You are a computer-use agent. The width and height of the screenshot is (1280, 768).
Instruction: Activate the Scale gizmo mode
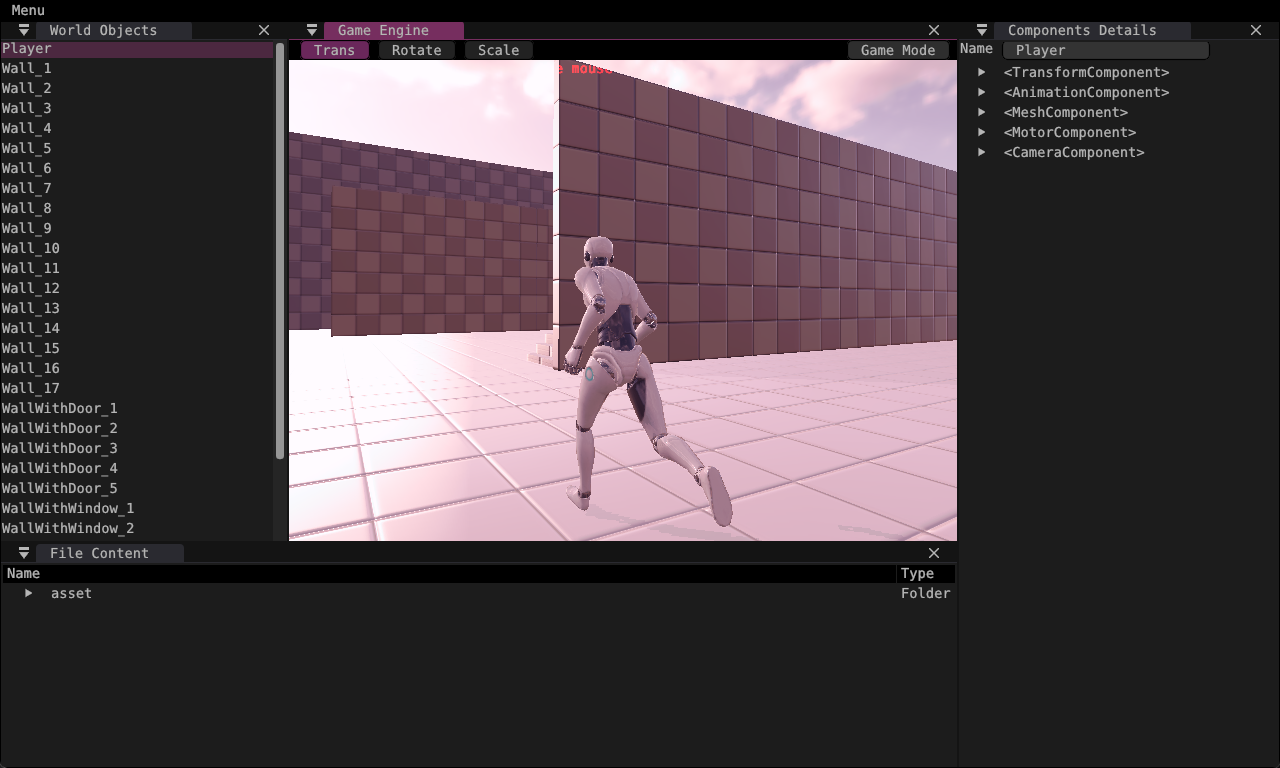pyautogui.click(x=498, y=50)
